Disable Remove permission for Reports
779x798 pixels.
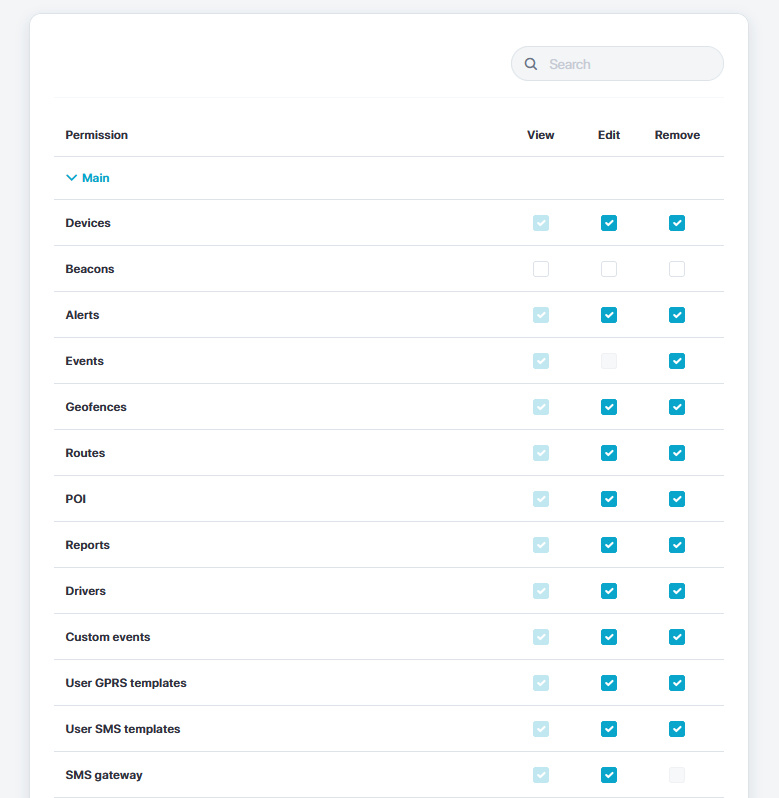coord(677,545)
